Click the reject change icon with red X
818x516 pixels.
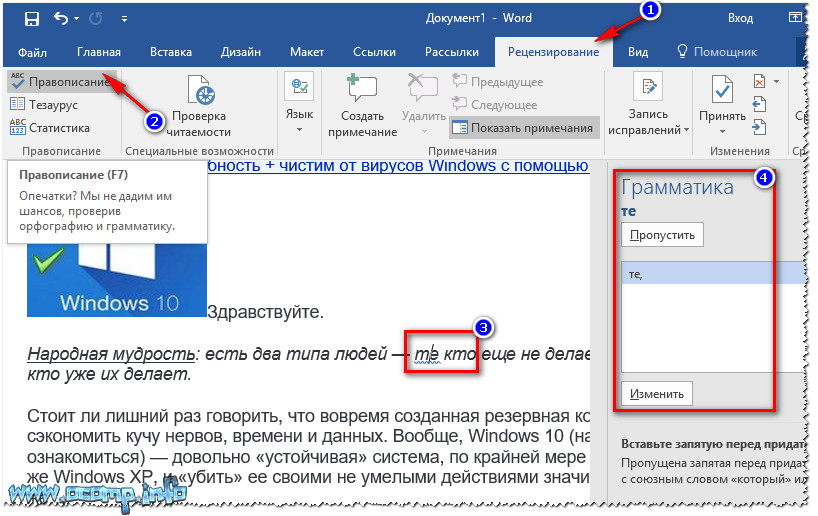tap(760, 81)
